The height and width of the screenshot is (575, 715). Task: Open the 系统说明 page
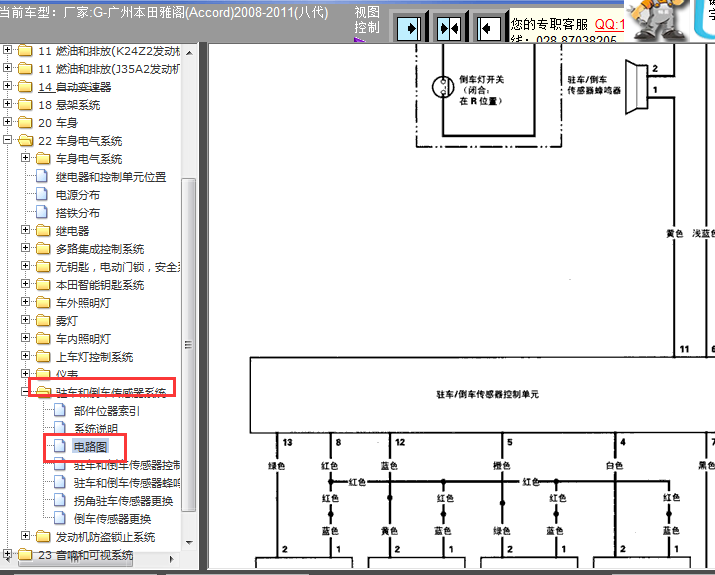pos(96,429)
